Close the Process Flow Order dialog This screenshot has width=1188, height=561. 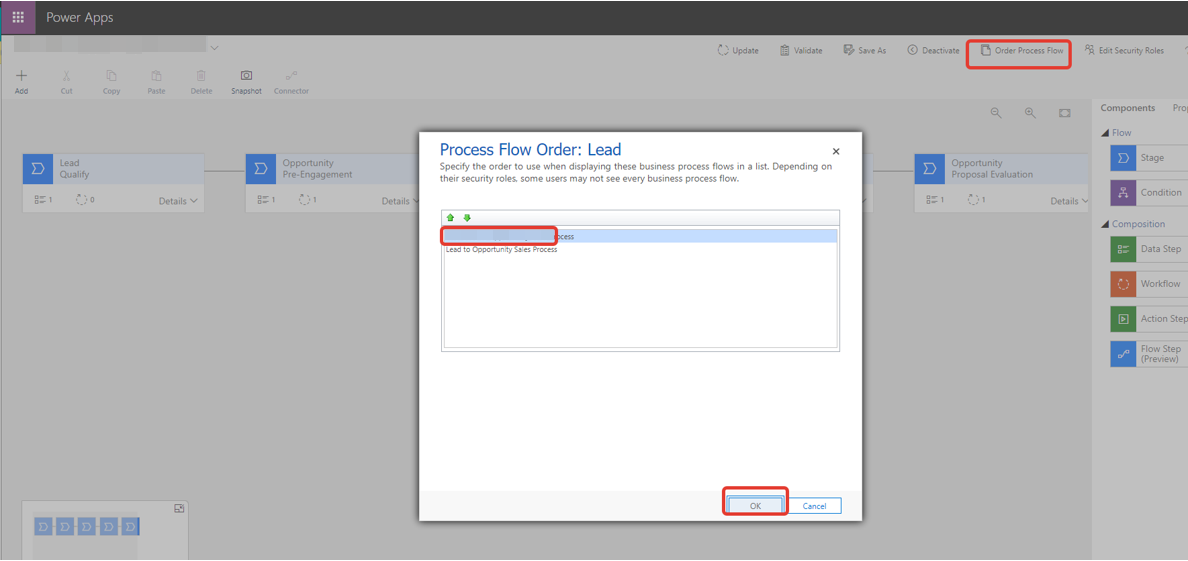(836, 152)
